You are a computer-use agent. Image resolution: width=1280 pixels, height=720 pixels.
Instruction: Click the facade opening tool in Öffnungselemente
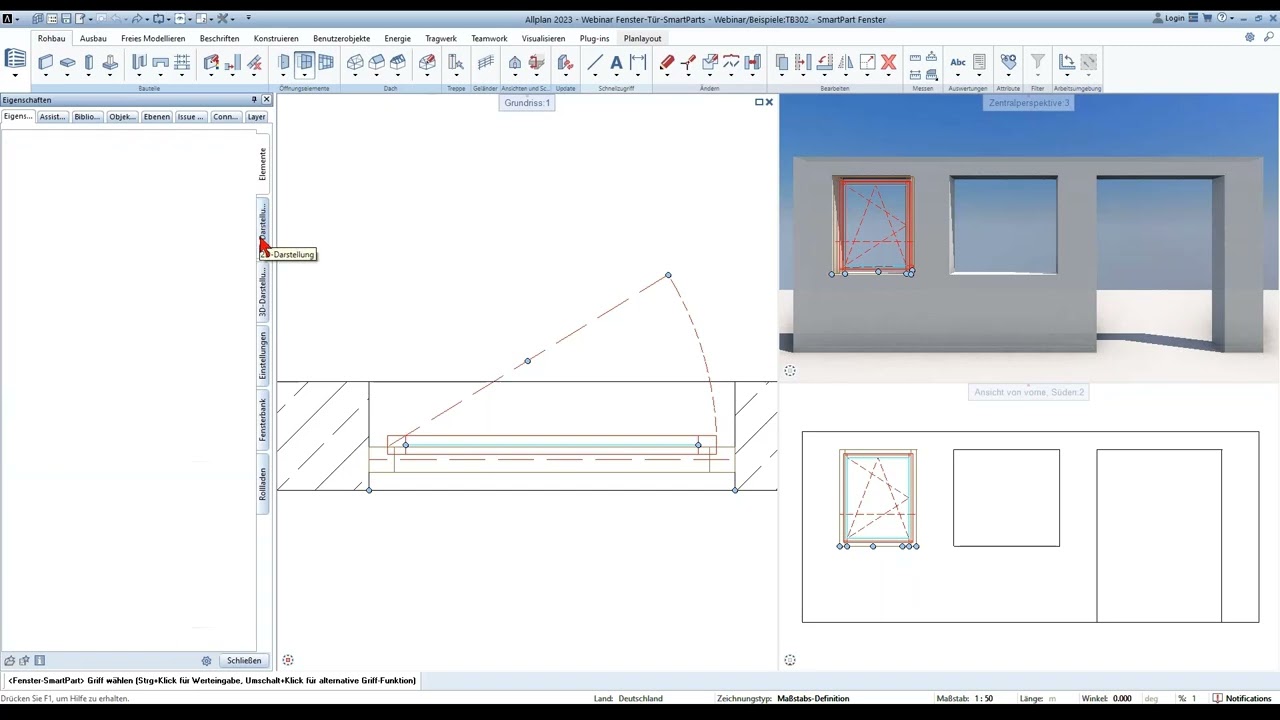pyautogui.click(x=326, y=62)
